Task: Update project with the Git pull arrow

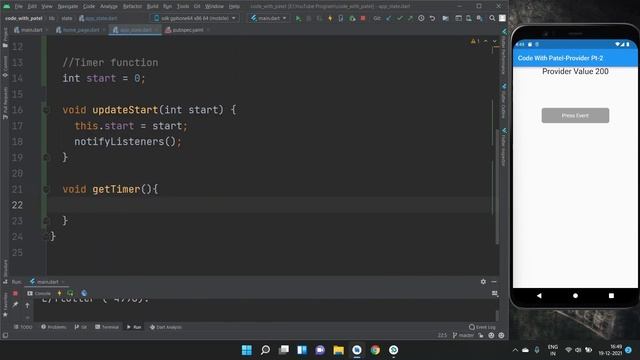Action: 389,18
